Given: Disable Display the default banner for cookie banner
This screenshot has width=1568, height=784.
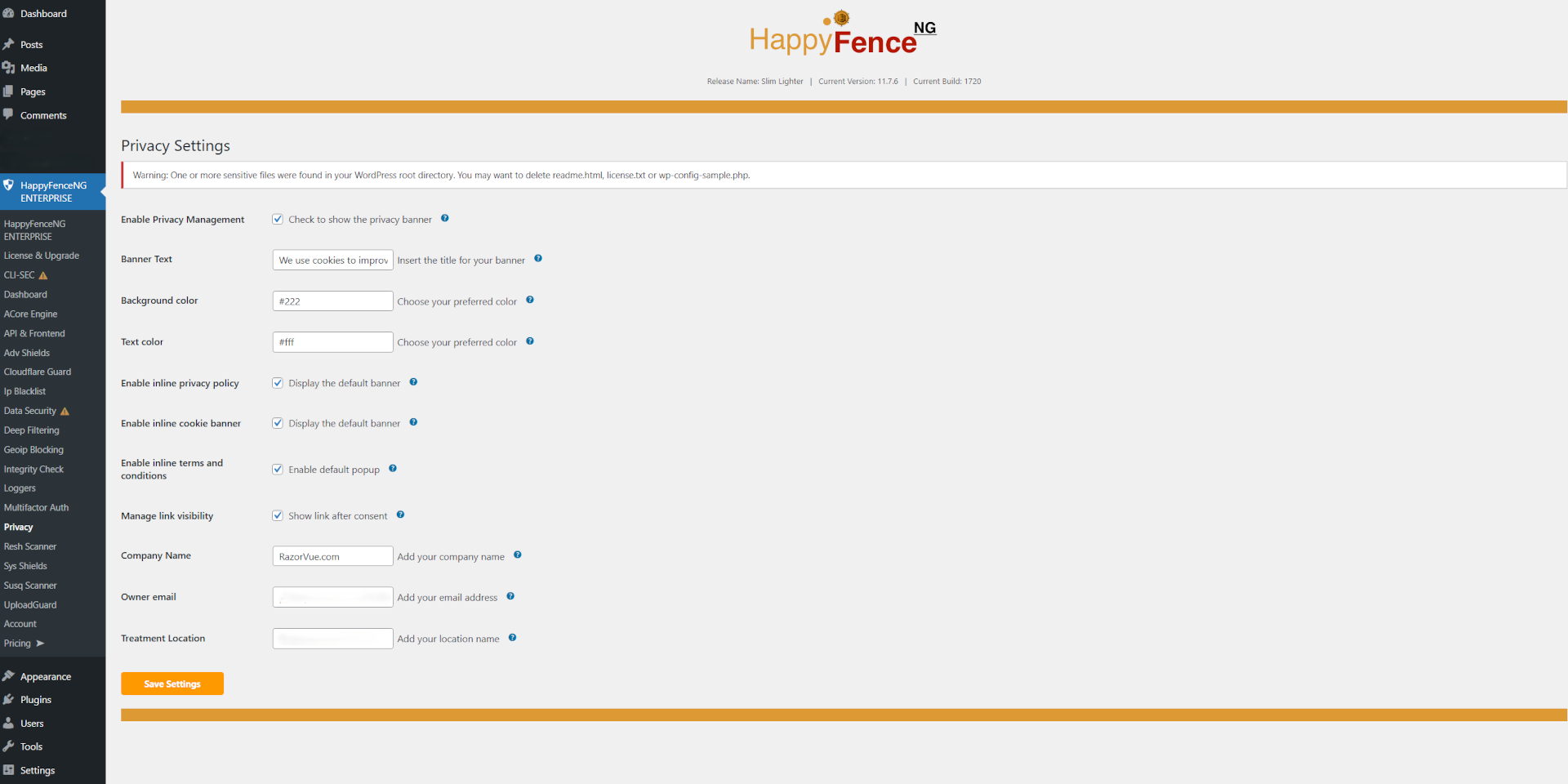Looking at the screenshot, I should pyautogui.click(x=278, y=422).
